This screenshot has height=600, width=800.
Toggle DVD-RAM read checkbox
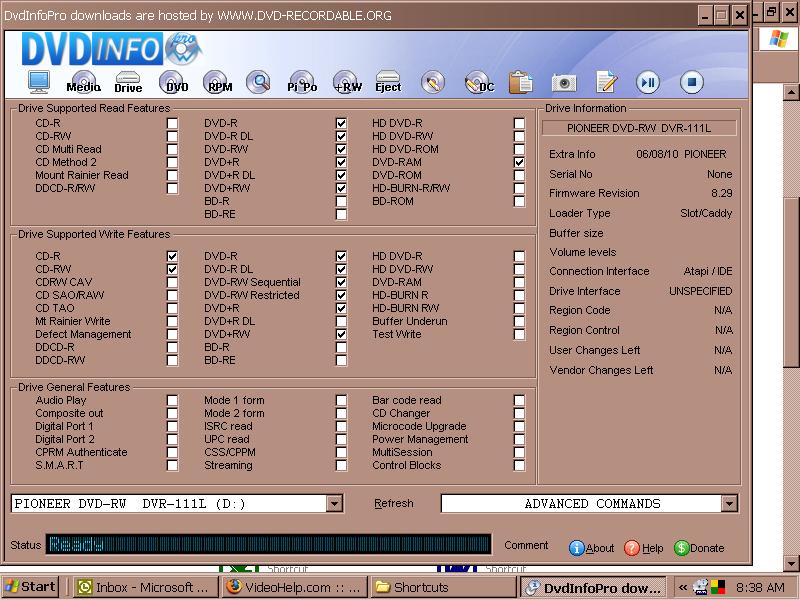tap(519, 162)
